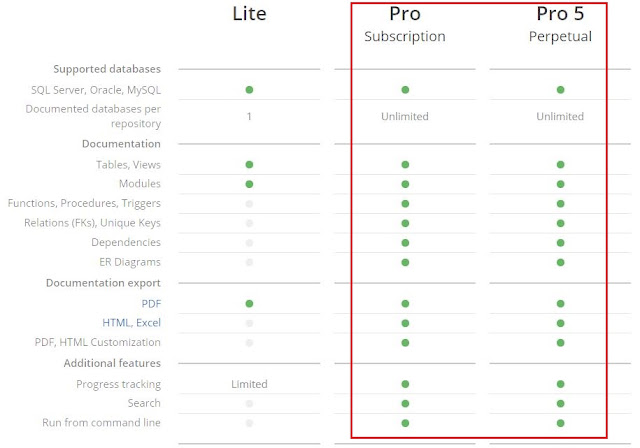
Task: Open the HTML, Excel export link
Action: [131, 323]
